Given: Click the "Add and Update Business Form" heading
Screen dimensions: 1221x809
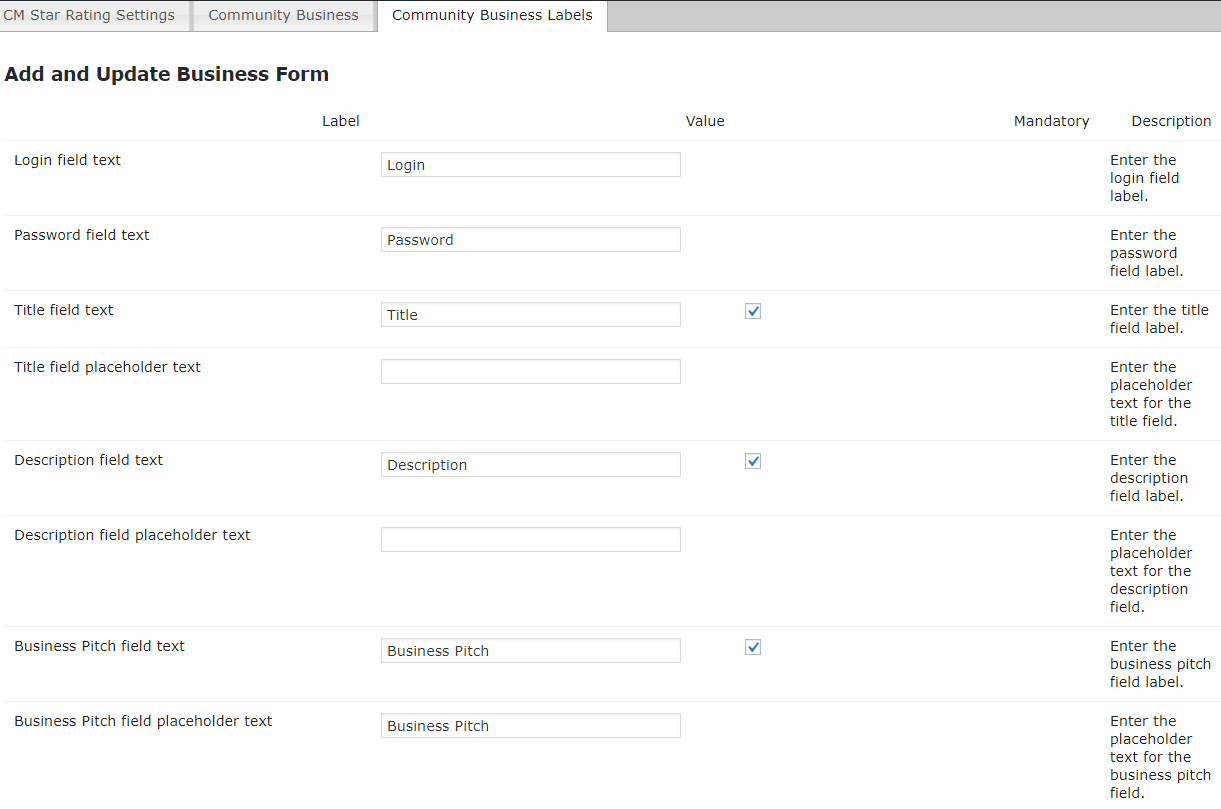Looking at the screenshot, I should pos(167,74).
